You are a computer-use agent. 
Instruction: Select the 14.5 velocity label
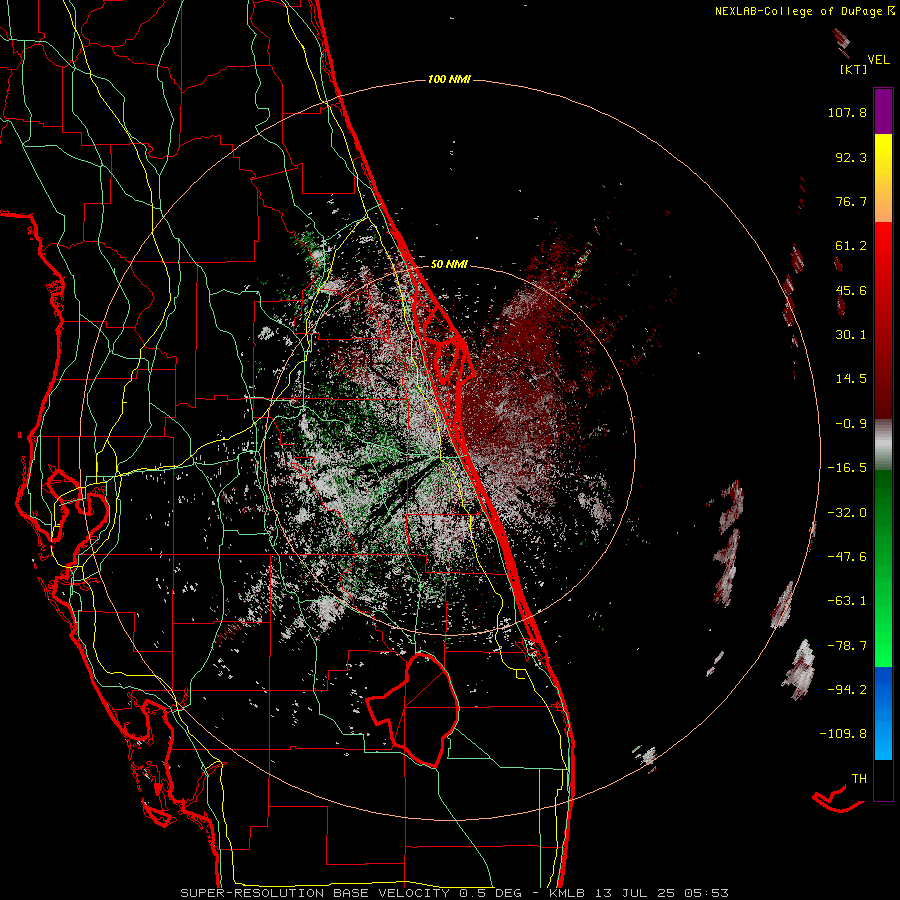[851, 379]
